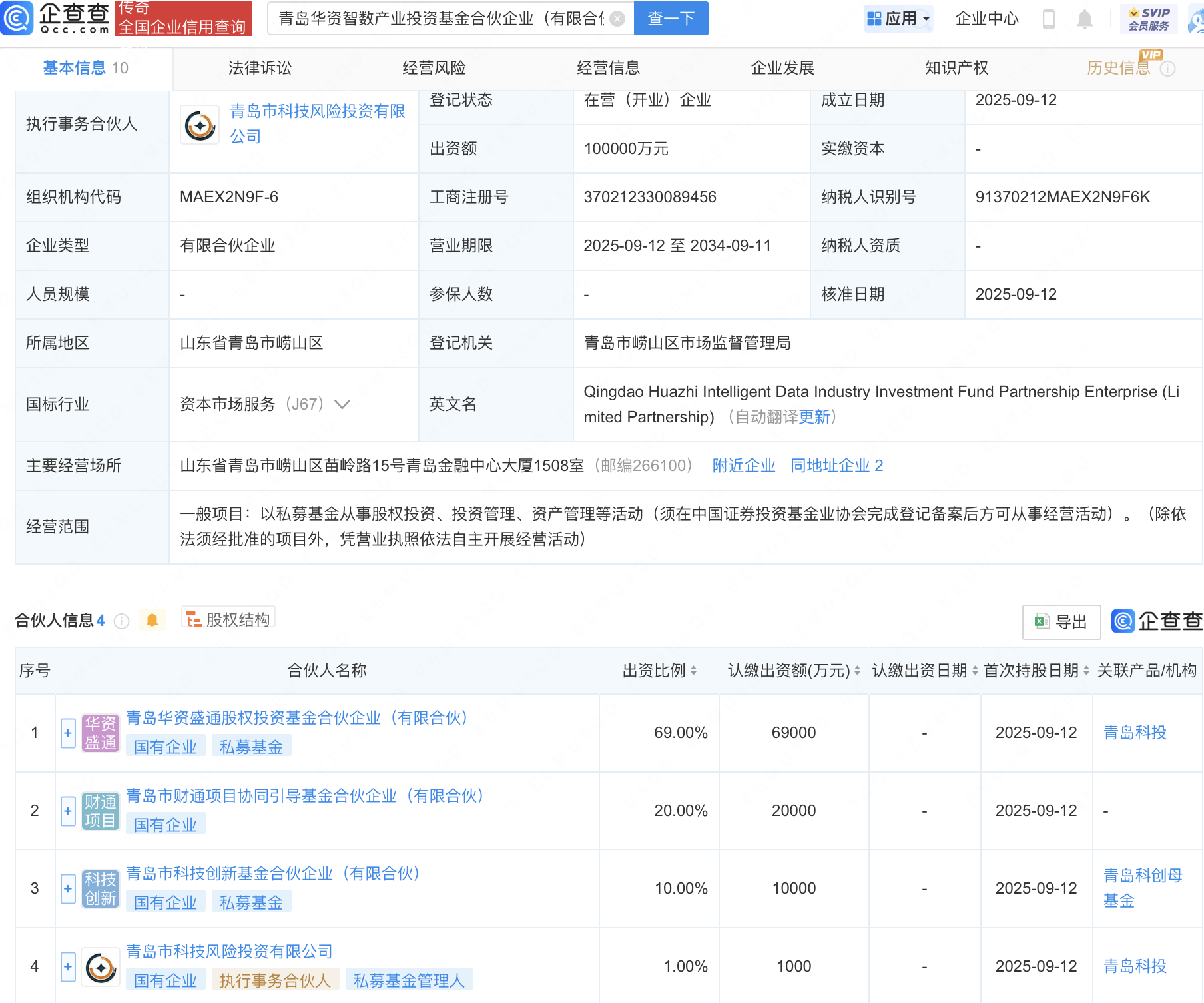Click 同地址企业 2 link
The image size is (1204, 1003).
[837, 466]
